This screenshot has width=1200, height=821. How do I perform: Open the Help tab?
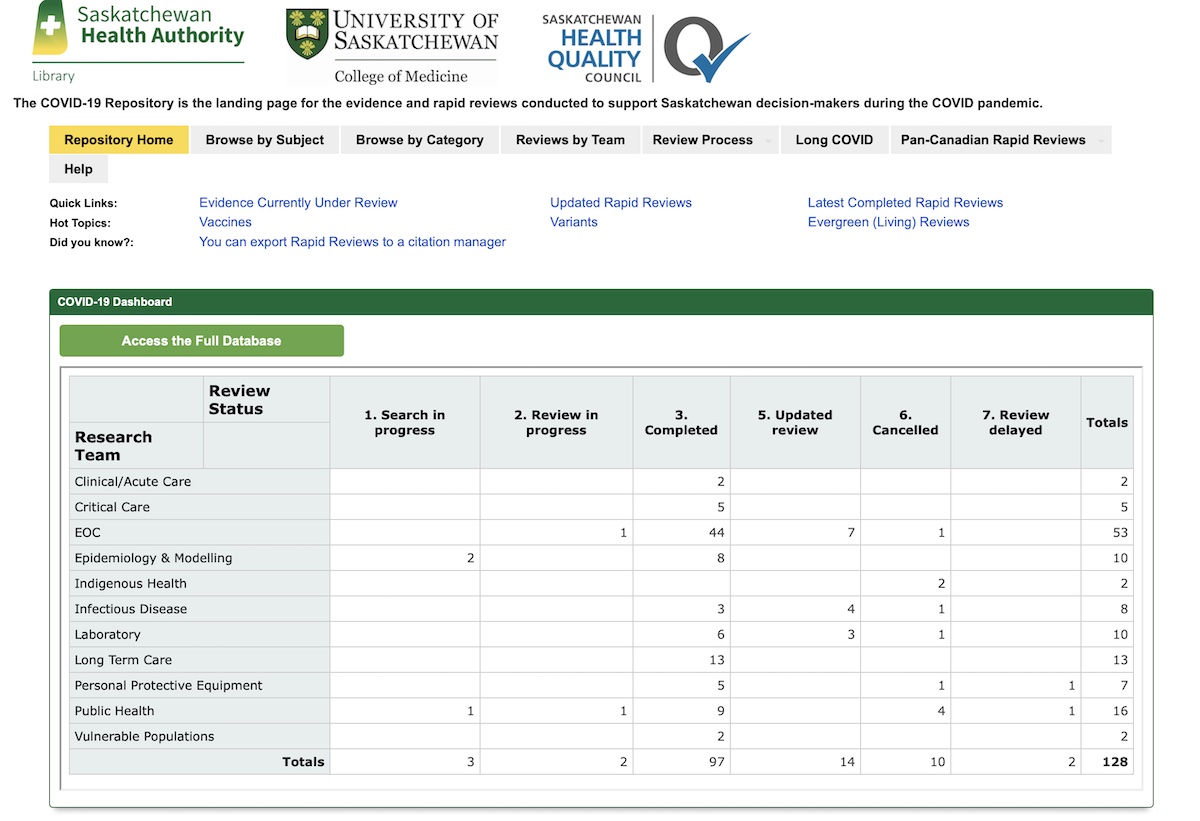tap(77, 169)
